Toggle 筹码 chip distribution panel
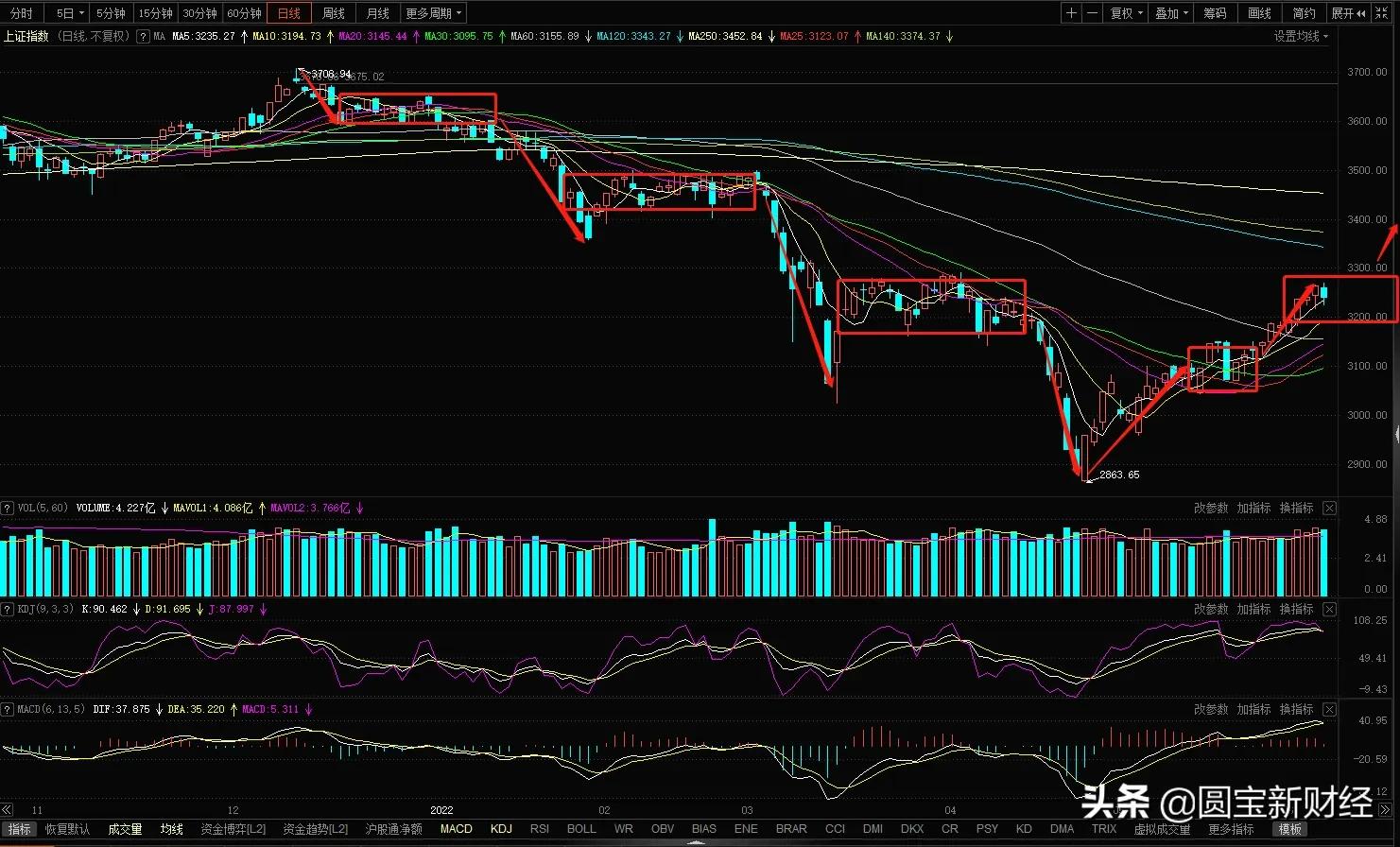 (x=1216, y=13)
